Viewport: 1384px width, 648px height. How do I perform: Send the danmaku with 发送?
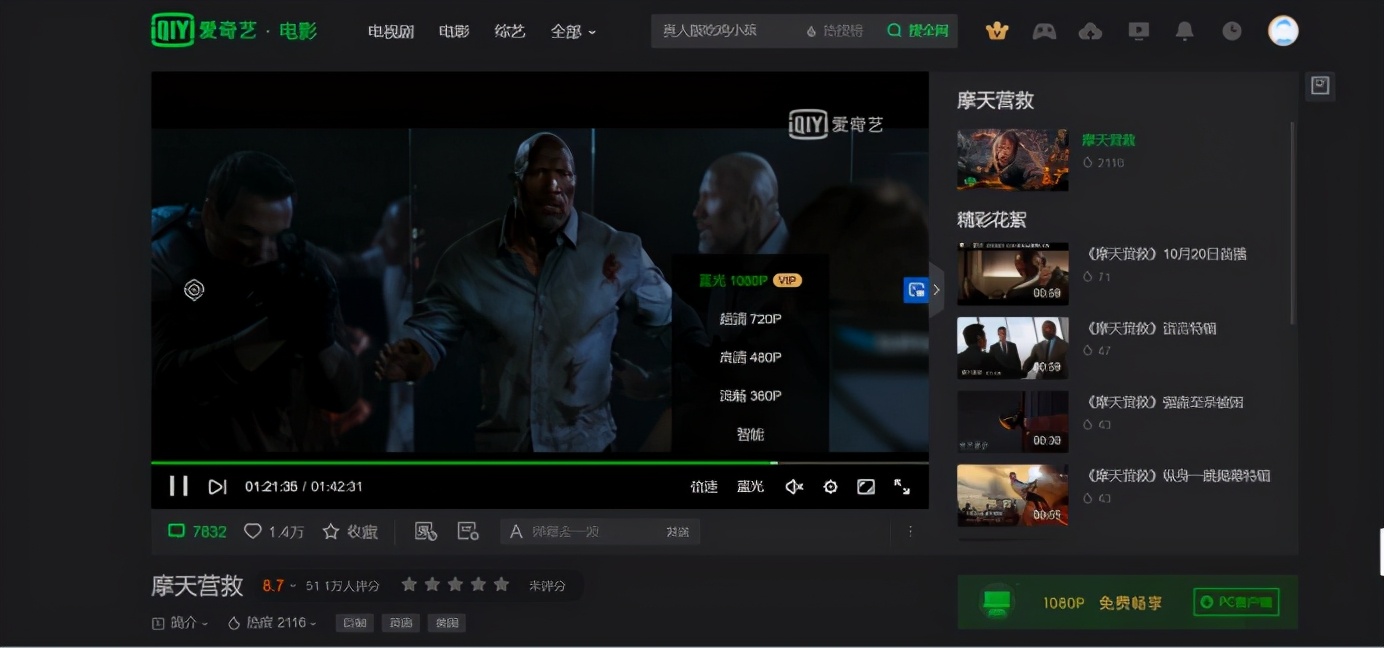(678, 531)
